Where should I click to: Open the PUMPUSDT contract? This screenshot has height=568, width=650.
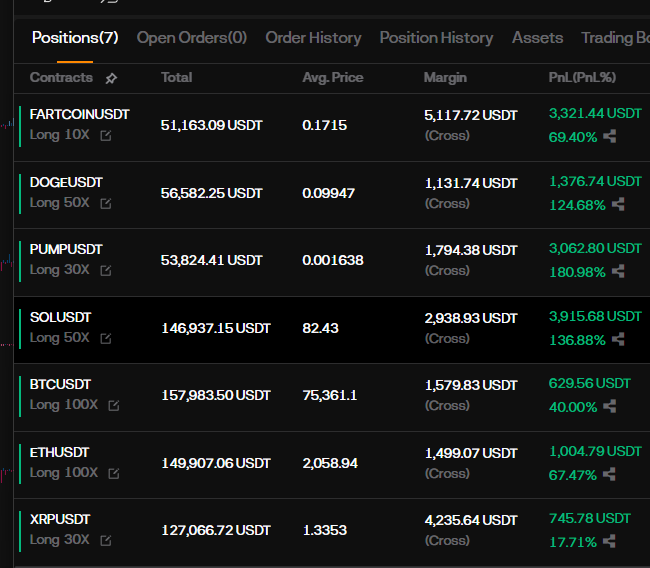click(66, 250)
